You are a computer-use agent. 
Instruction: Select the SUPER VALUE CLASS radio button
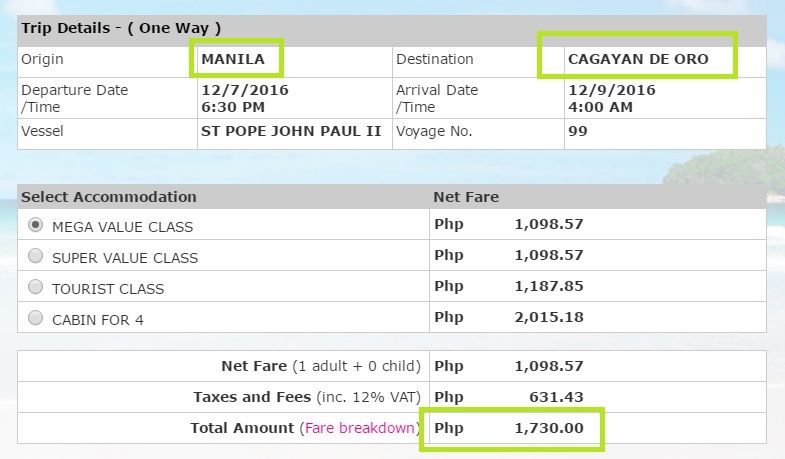coord(35,256)
